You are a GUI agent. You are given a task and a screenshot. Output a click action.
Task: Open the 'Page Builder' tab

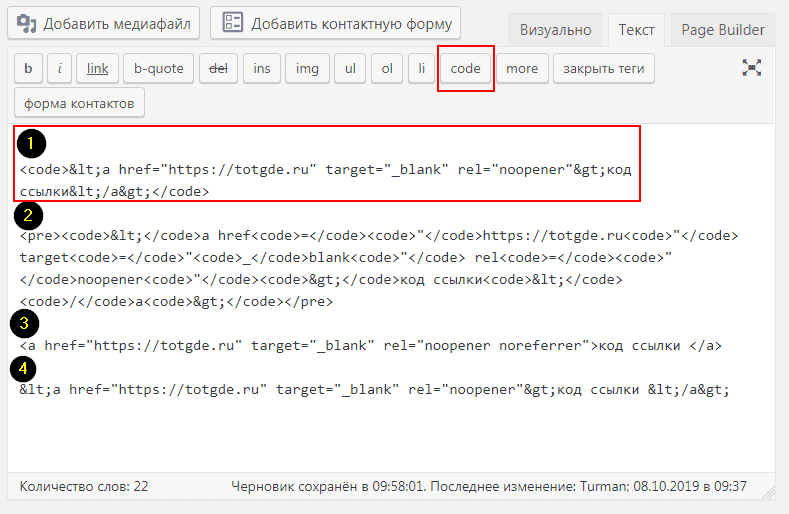[x=723, y=30]
